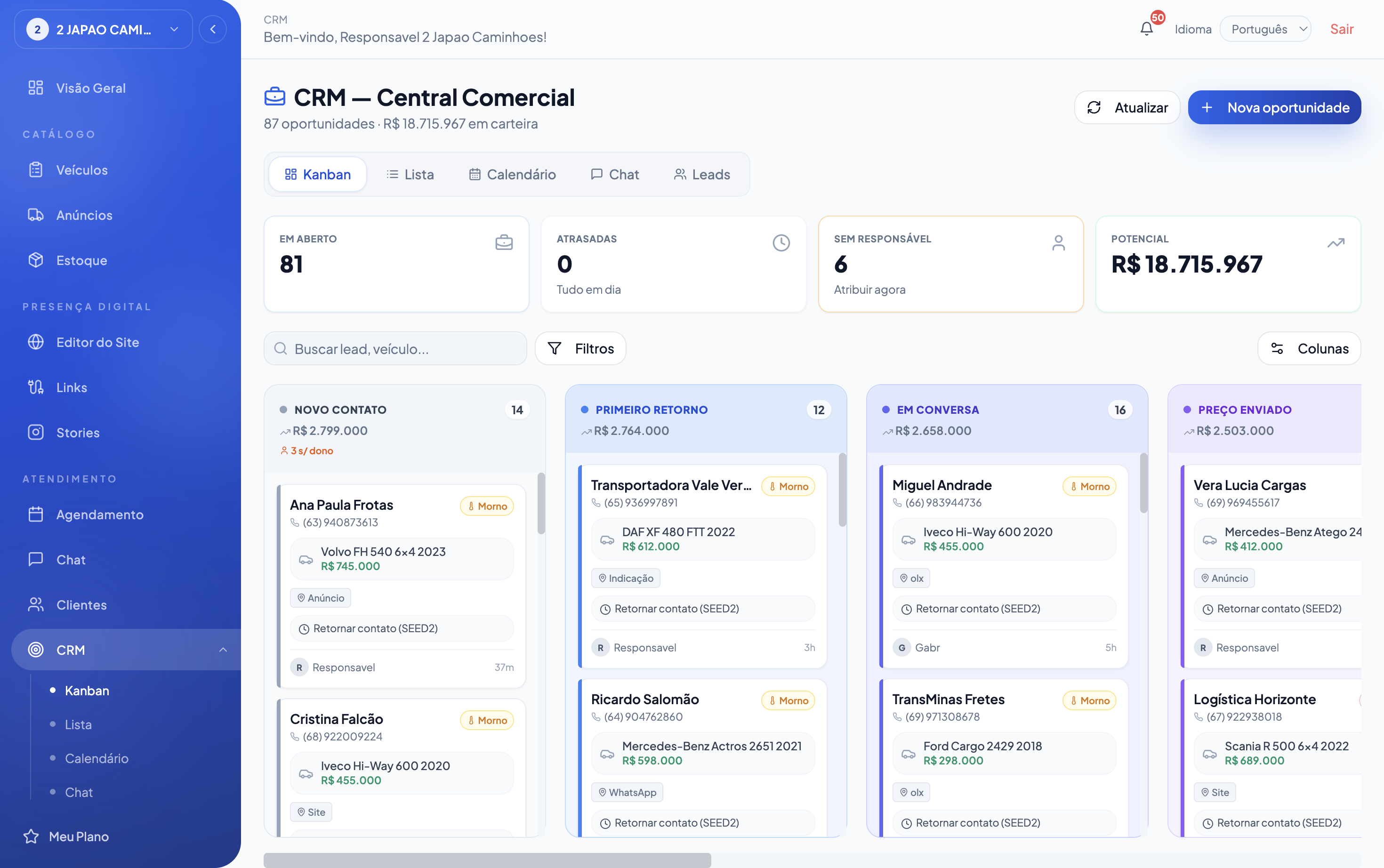Collapse the CRM submenu chevron

(x=223, y=650)
